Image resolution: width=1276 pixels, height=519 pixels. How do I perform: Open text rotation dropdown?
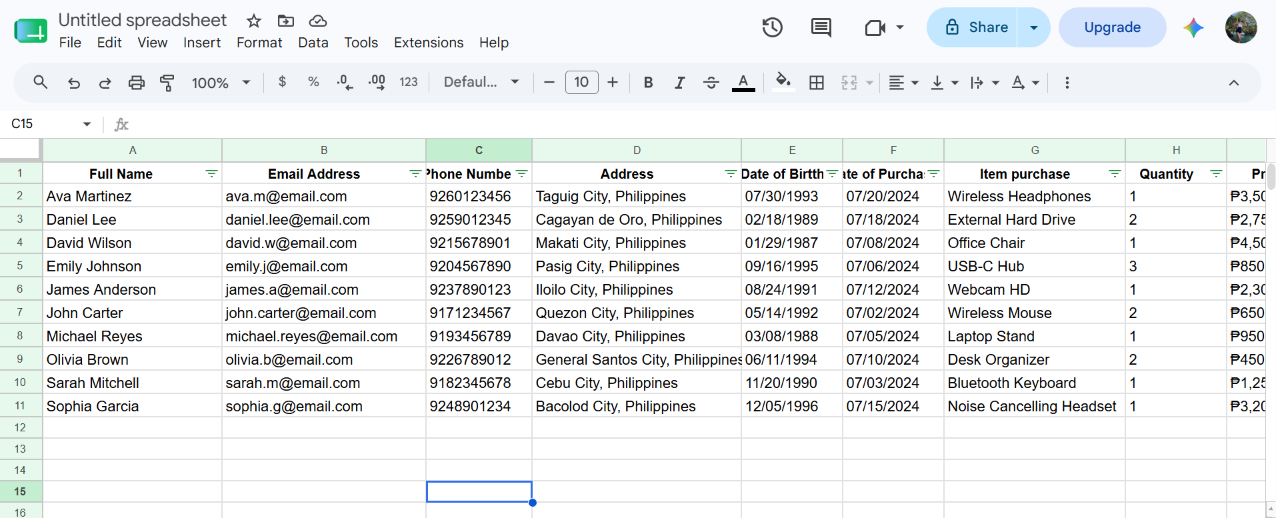(x=1025, y=82)
